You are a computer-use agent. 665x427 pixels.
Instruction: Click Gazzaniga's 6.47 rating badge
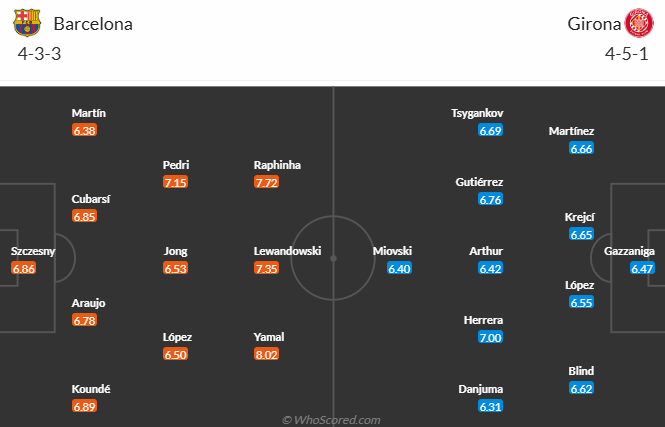pyautogui.click(x=642, y=269)
